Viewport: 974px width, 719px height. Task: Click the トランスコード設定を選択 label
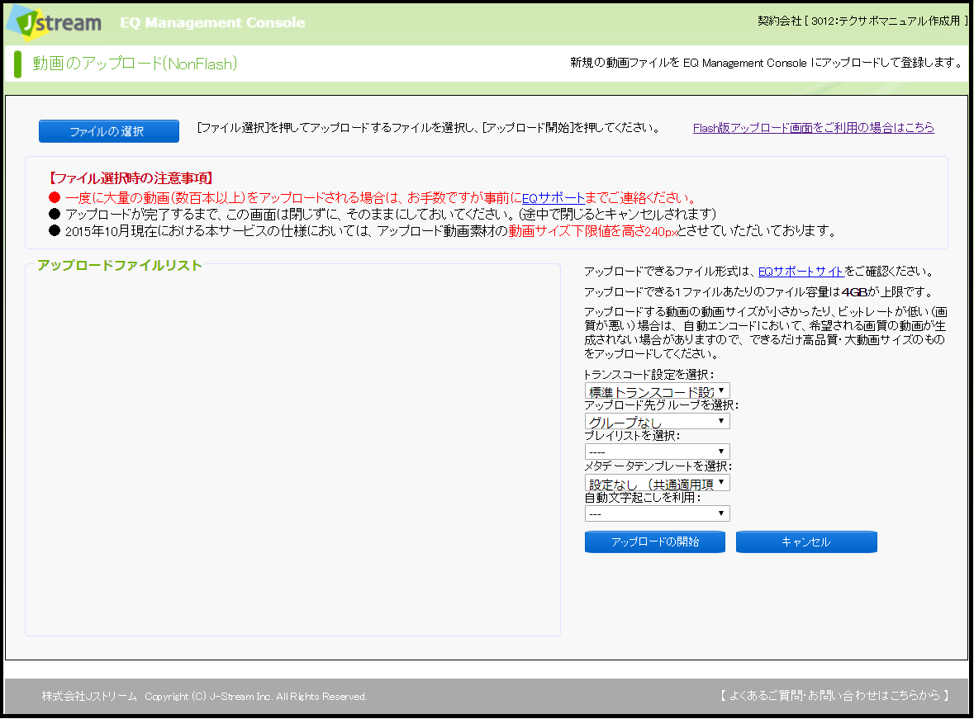(649, 375)
